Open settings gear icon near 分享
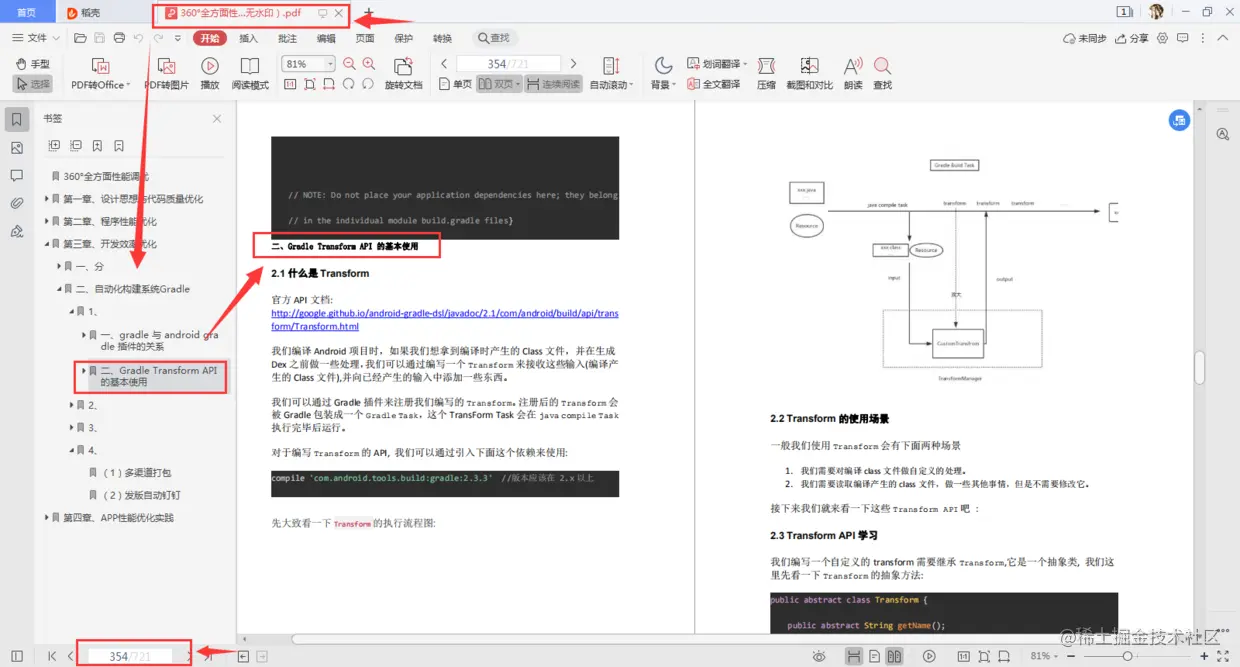 click(1162, 38)
